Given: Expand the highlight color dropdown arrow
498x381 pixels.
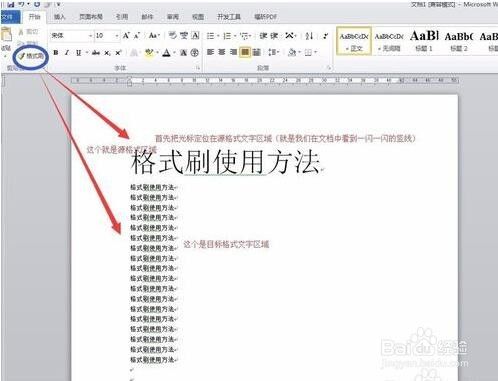Looking at the screenshot, I should (x=157, y=53).
